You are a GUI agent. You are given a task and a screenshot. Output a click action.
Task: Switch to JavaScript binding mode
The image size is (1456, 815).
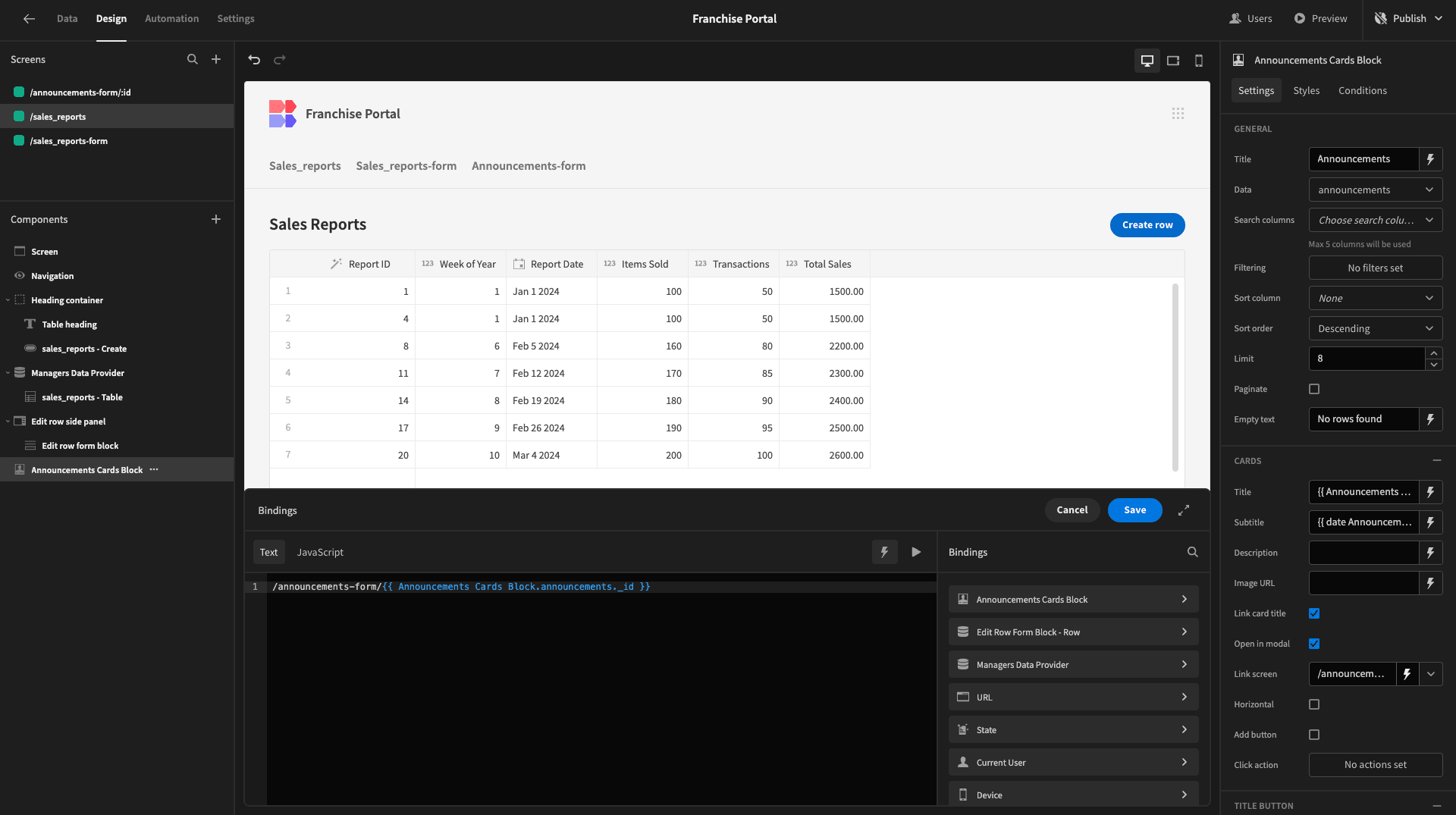click(320, 552)
